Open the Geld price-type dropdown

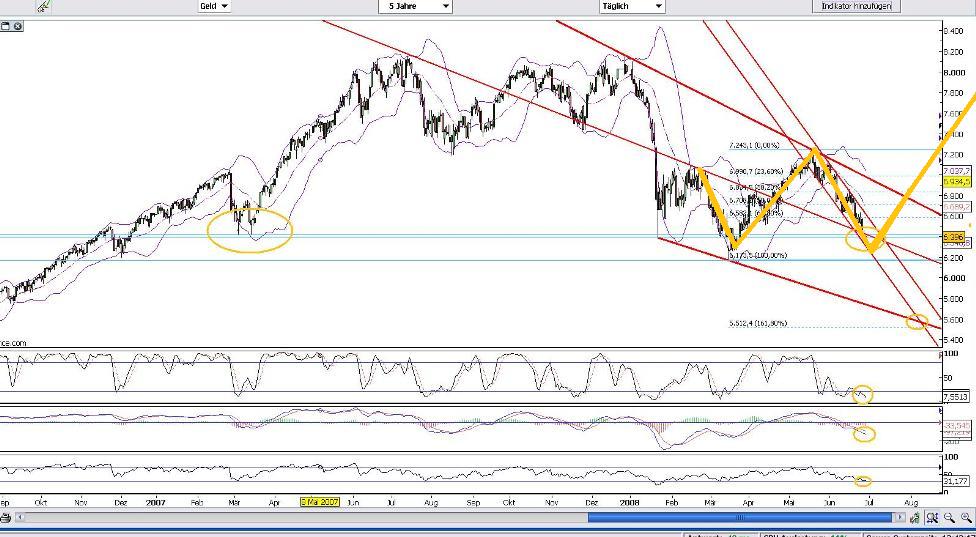[214, 6]
